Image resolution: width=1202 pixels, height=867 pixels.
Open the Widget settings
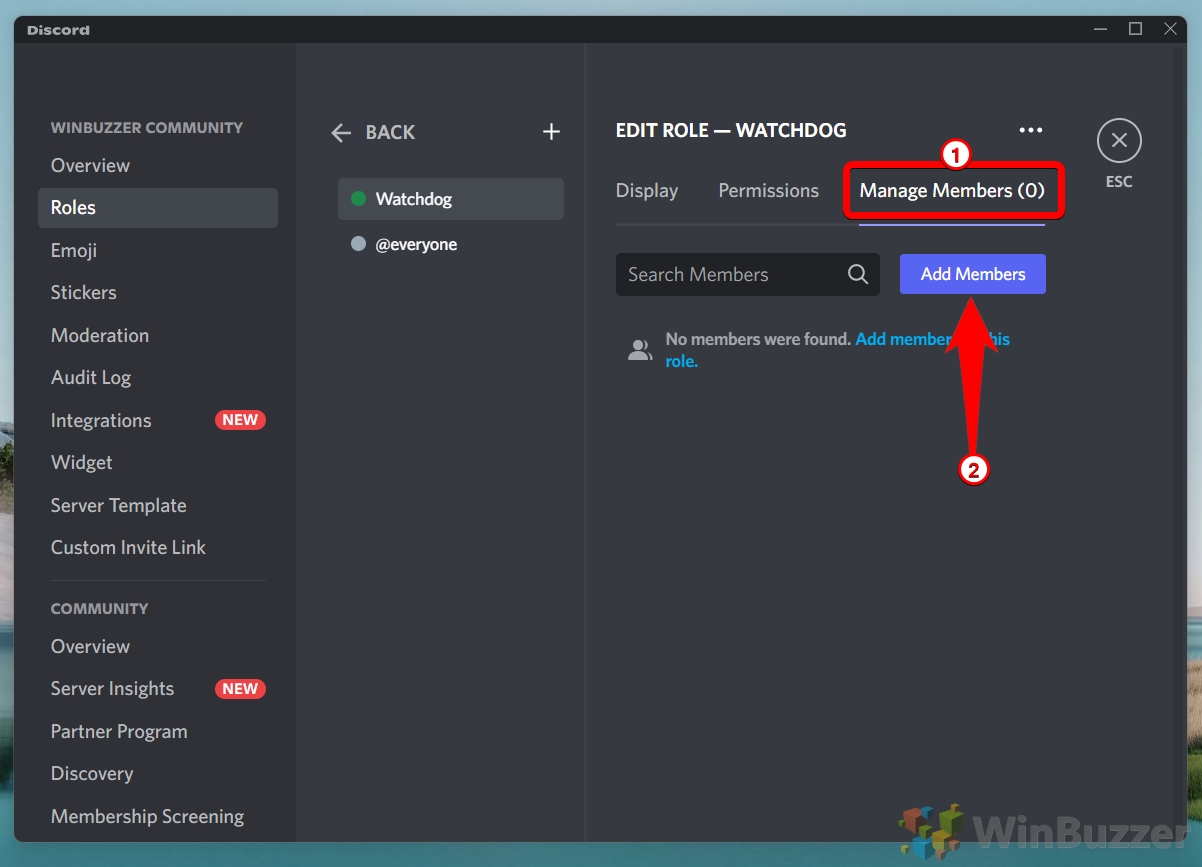point(158,462)
